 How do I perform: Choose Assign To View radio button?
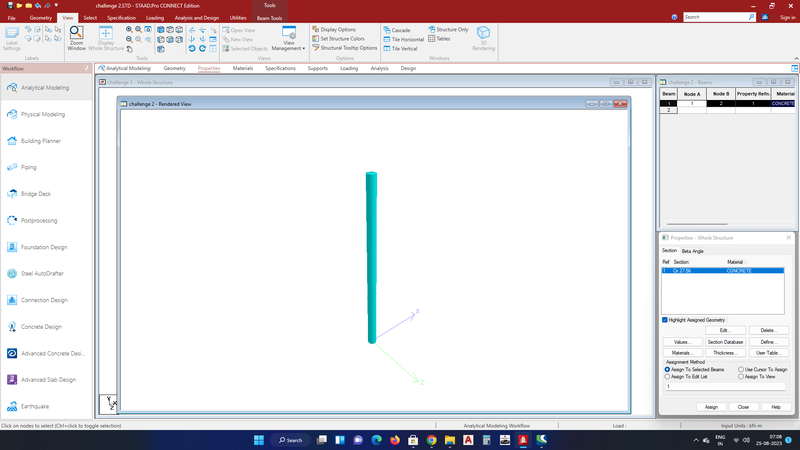[742, 377]
